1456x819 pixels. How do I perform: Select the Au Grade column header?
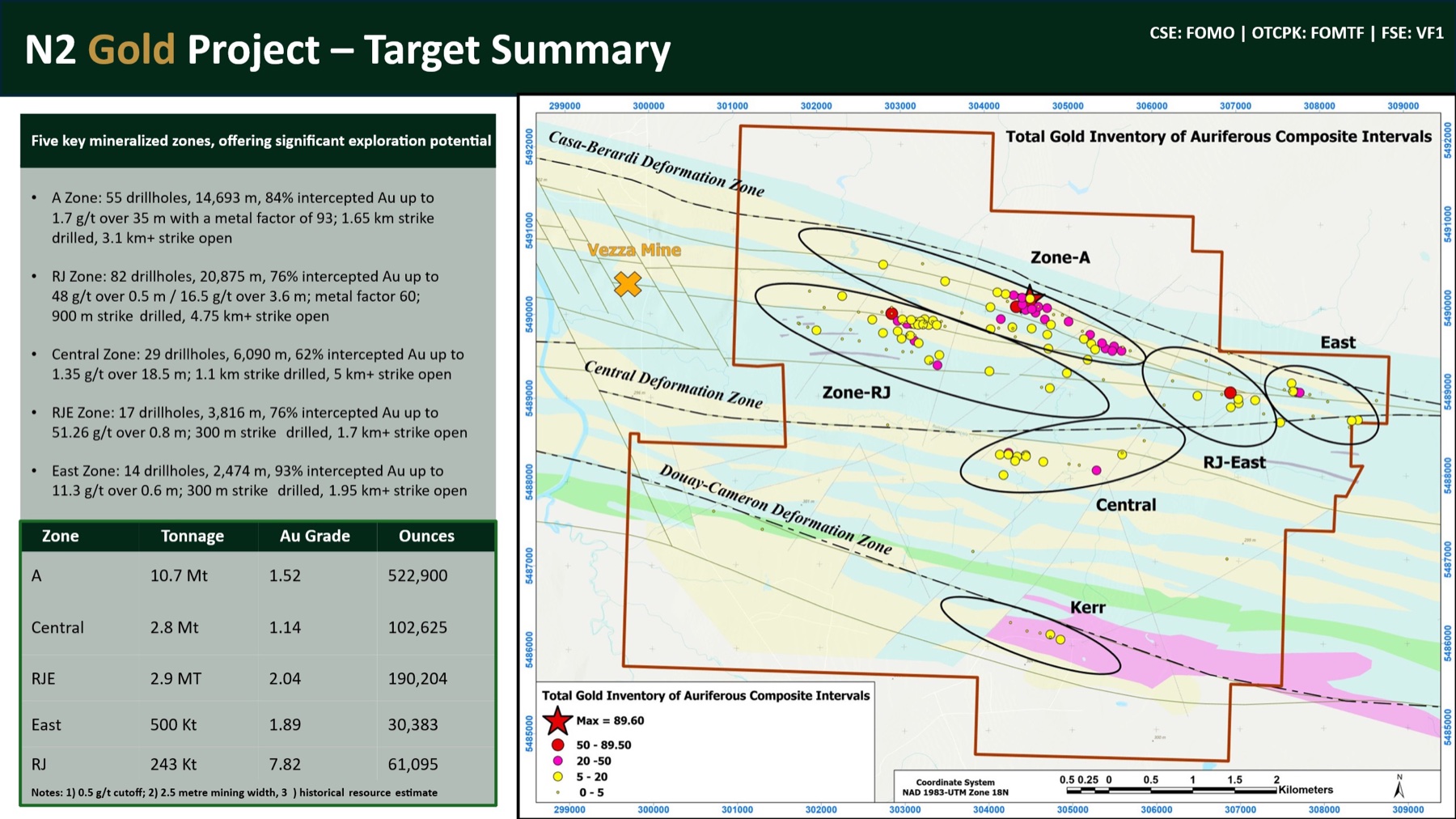point(314,536)
